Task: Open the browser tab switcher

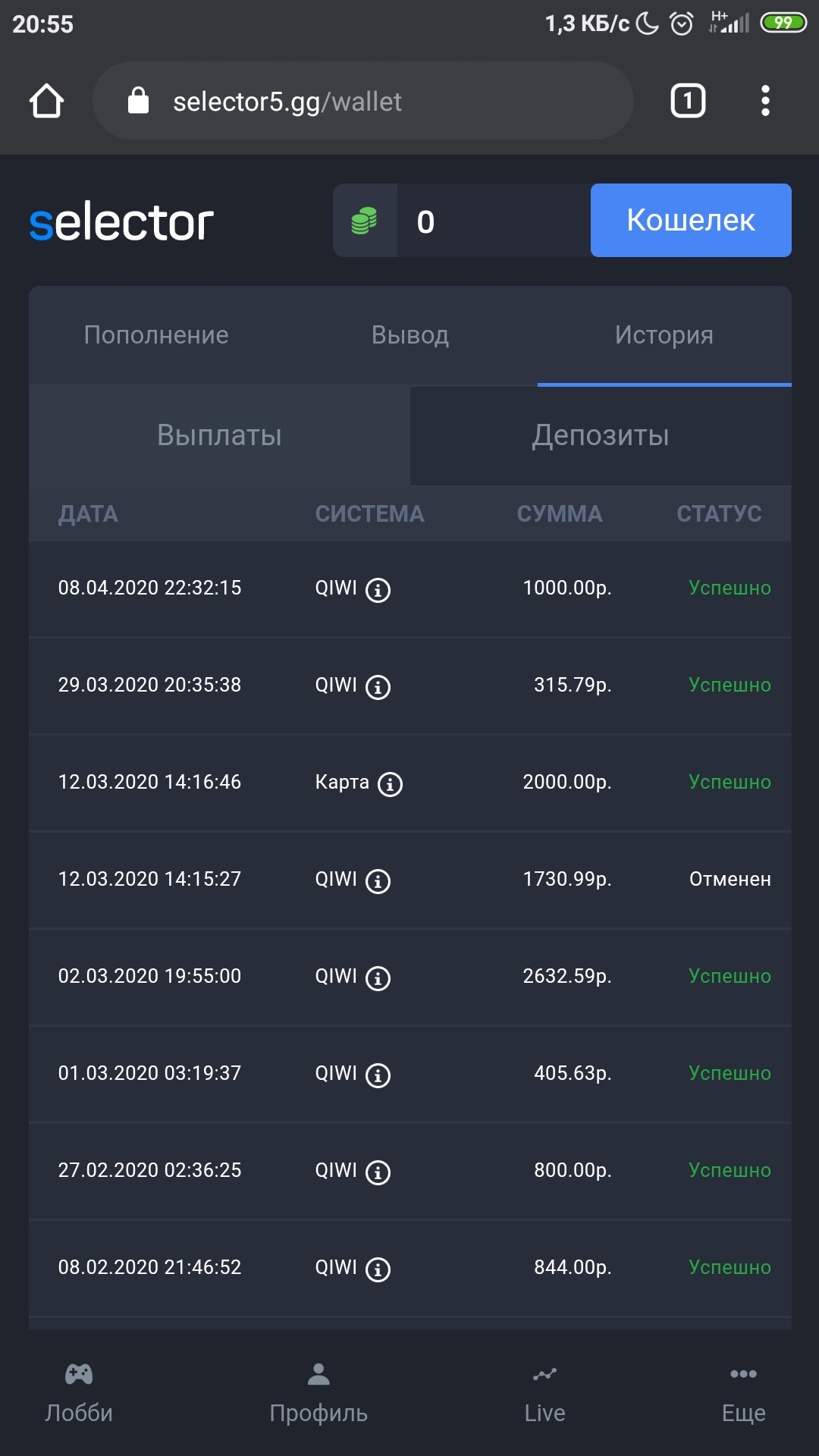Action: (x=688, y=101)
